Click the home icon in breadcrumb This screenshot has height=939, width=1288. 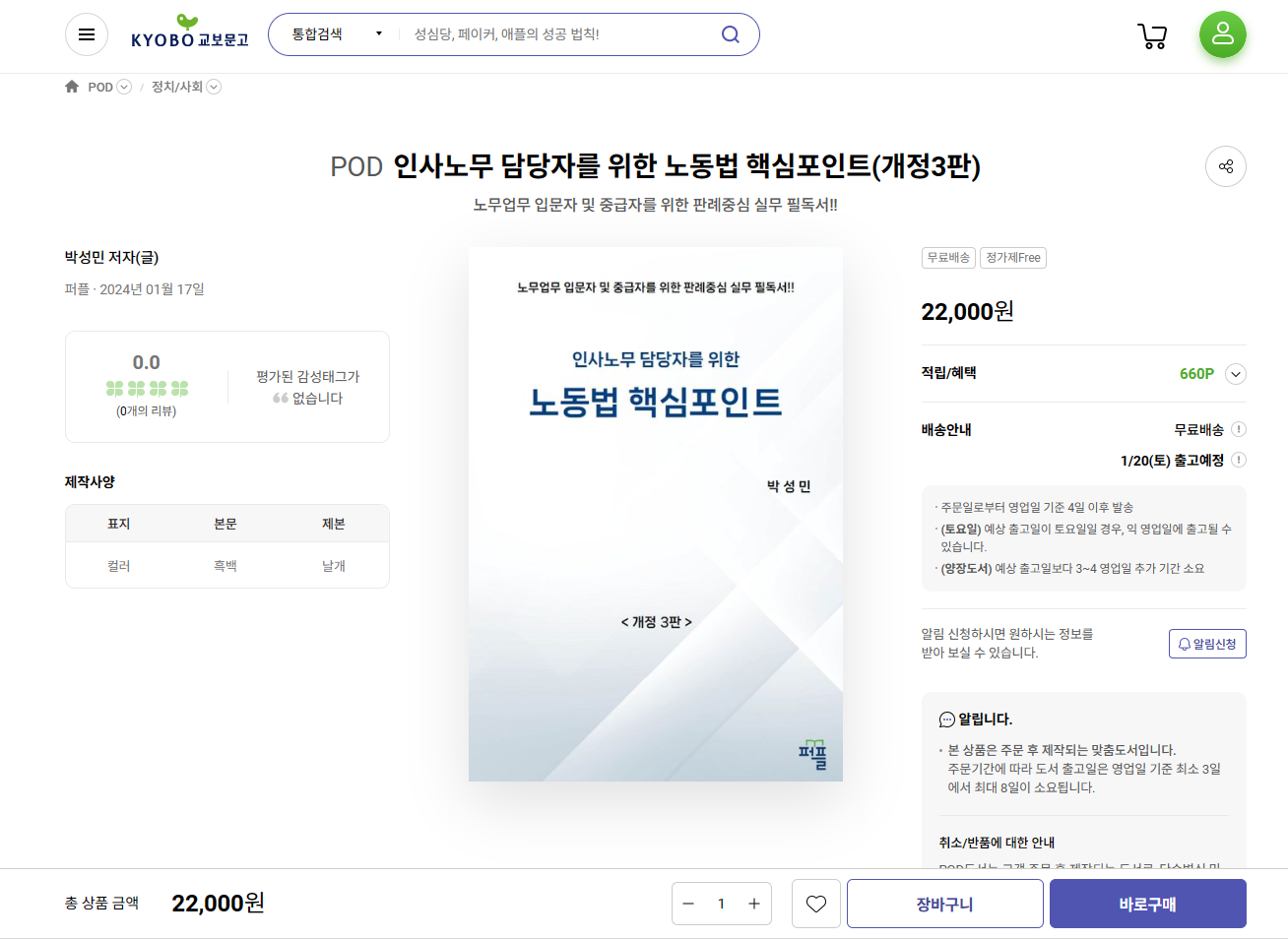(x=72, y=87)
